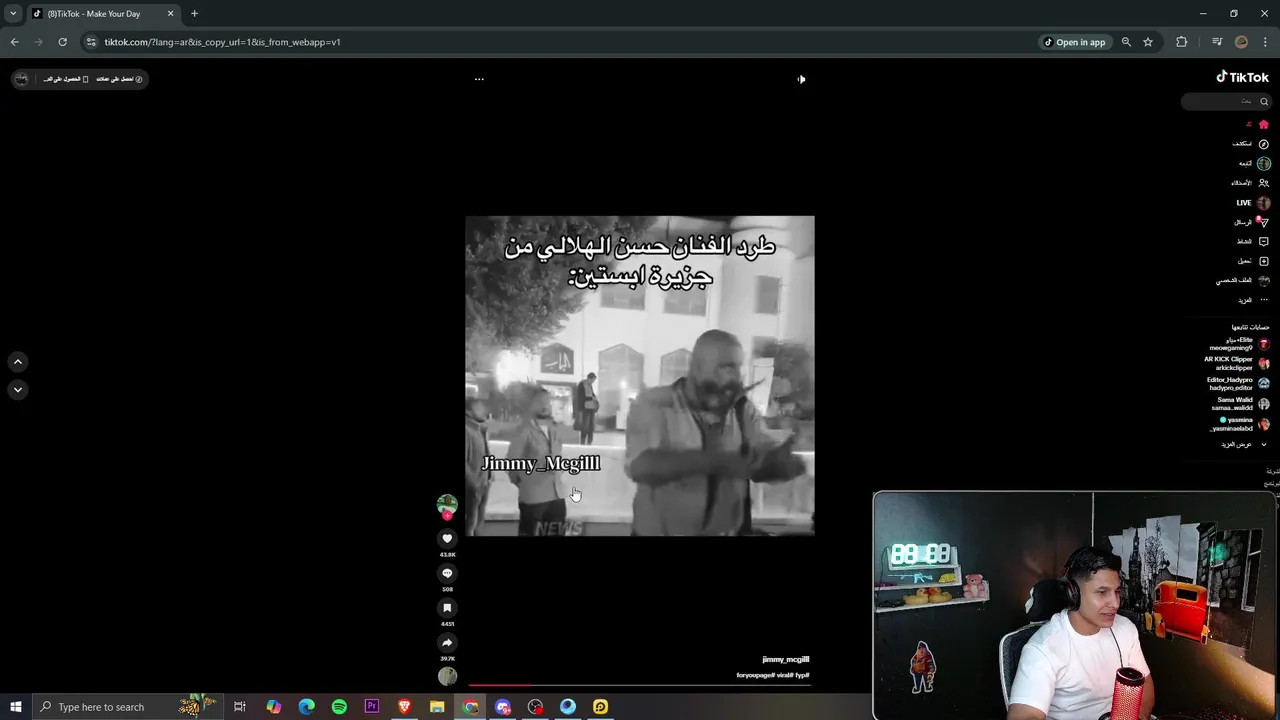Screen dimensions: 1280x720
Task: View site information icon in address bar
Action: tap(91, 42)
